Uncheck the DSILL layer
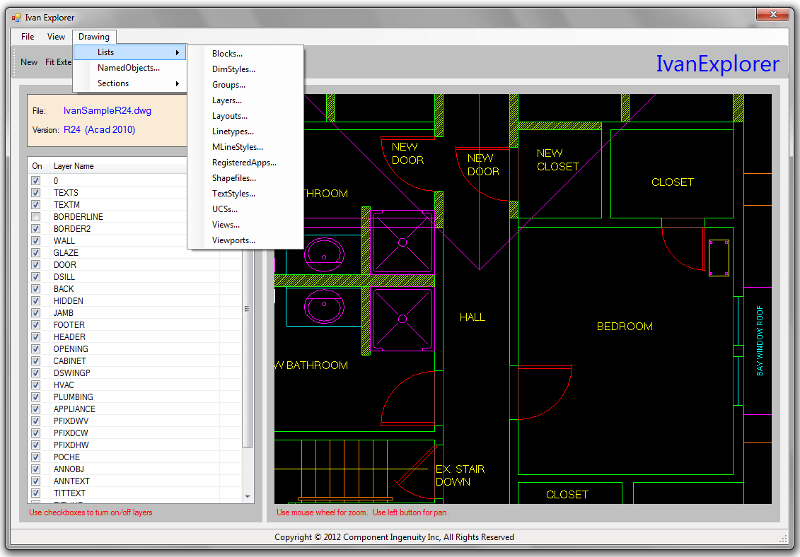Viewport: 800px width, 557px height. [x=36, y=277]
